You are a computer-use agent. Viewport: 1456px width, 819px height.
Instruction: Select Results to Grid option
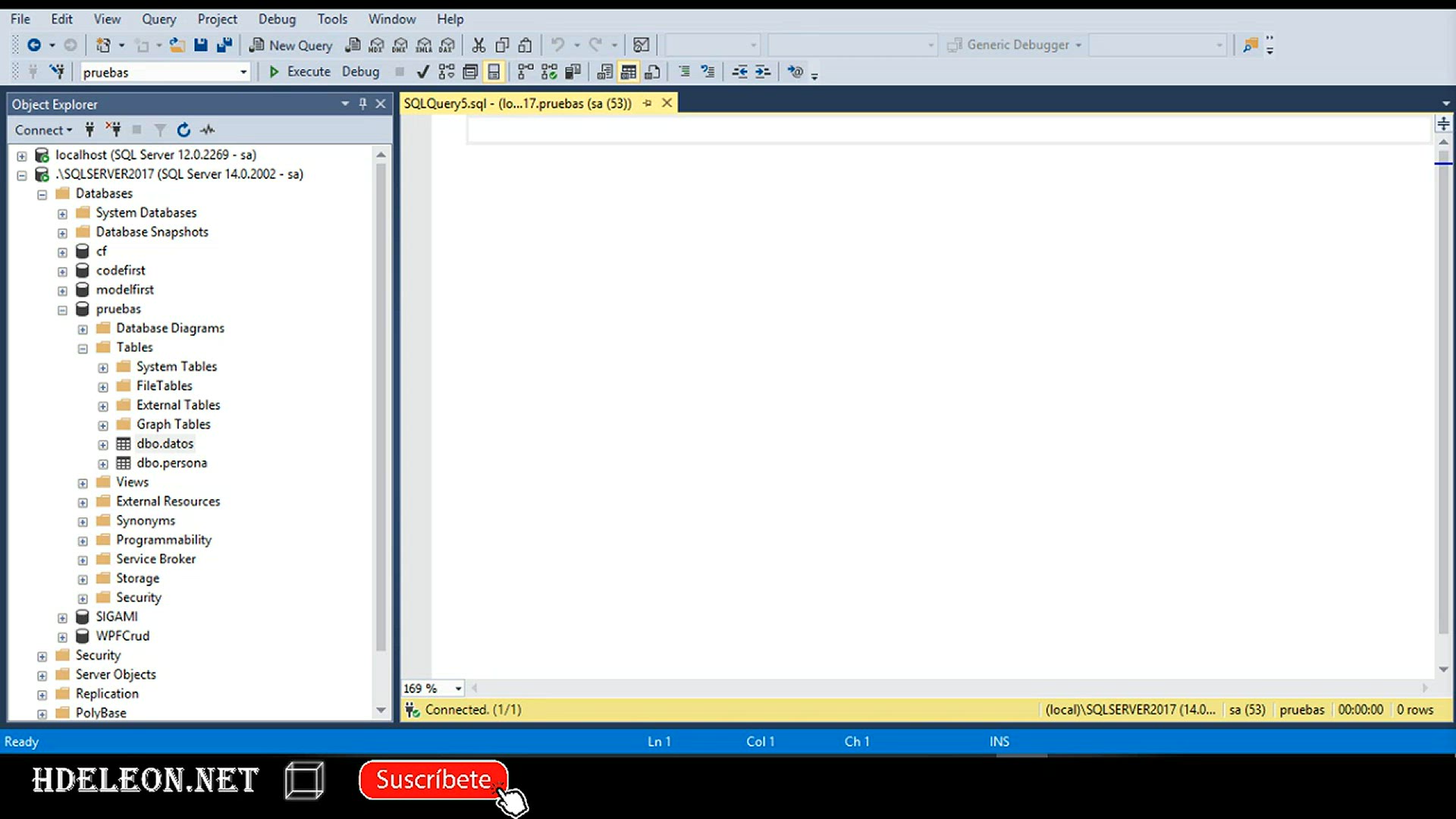[628, 72]
